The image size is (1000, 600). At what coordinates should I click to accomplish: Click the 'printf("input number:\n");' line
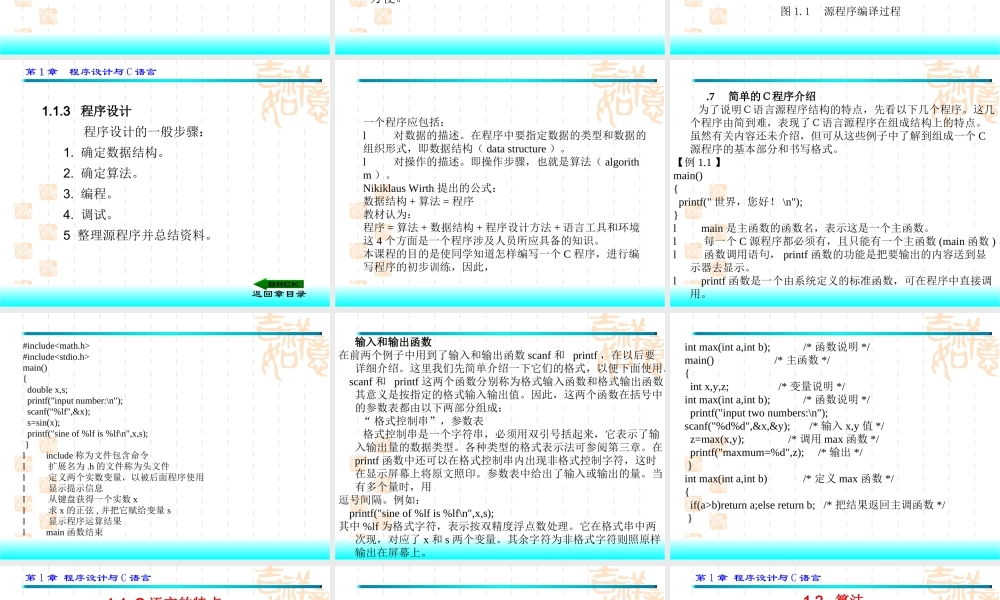[75, 400]
